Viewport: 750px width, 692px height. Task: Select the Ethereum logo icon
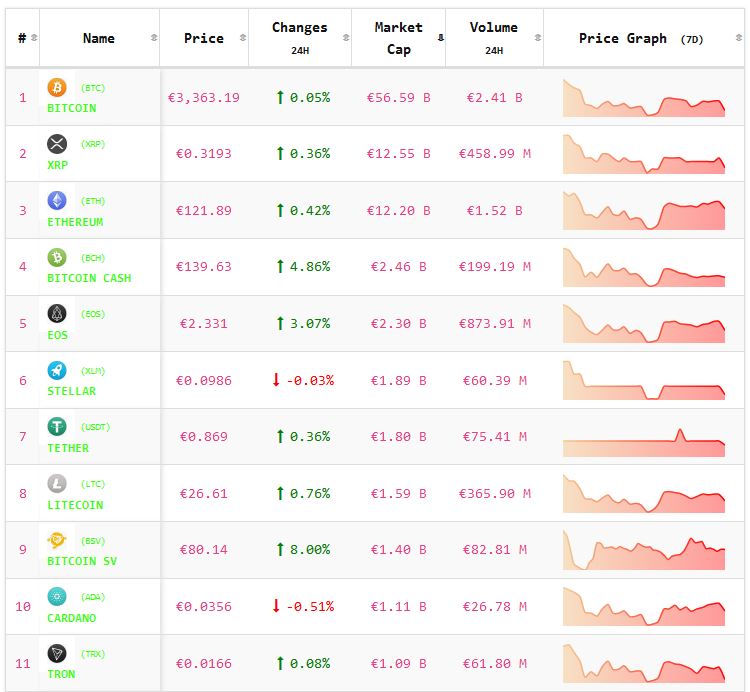(x=57, y=201)
